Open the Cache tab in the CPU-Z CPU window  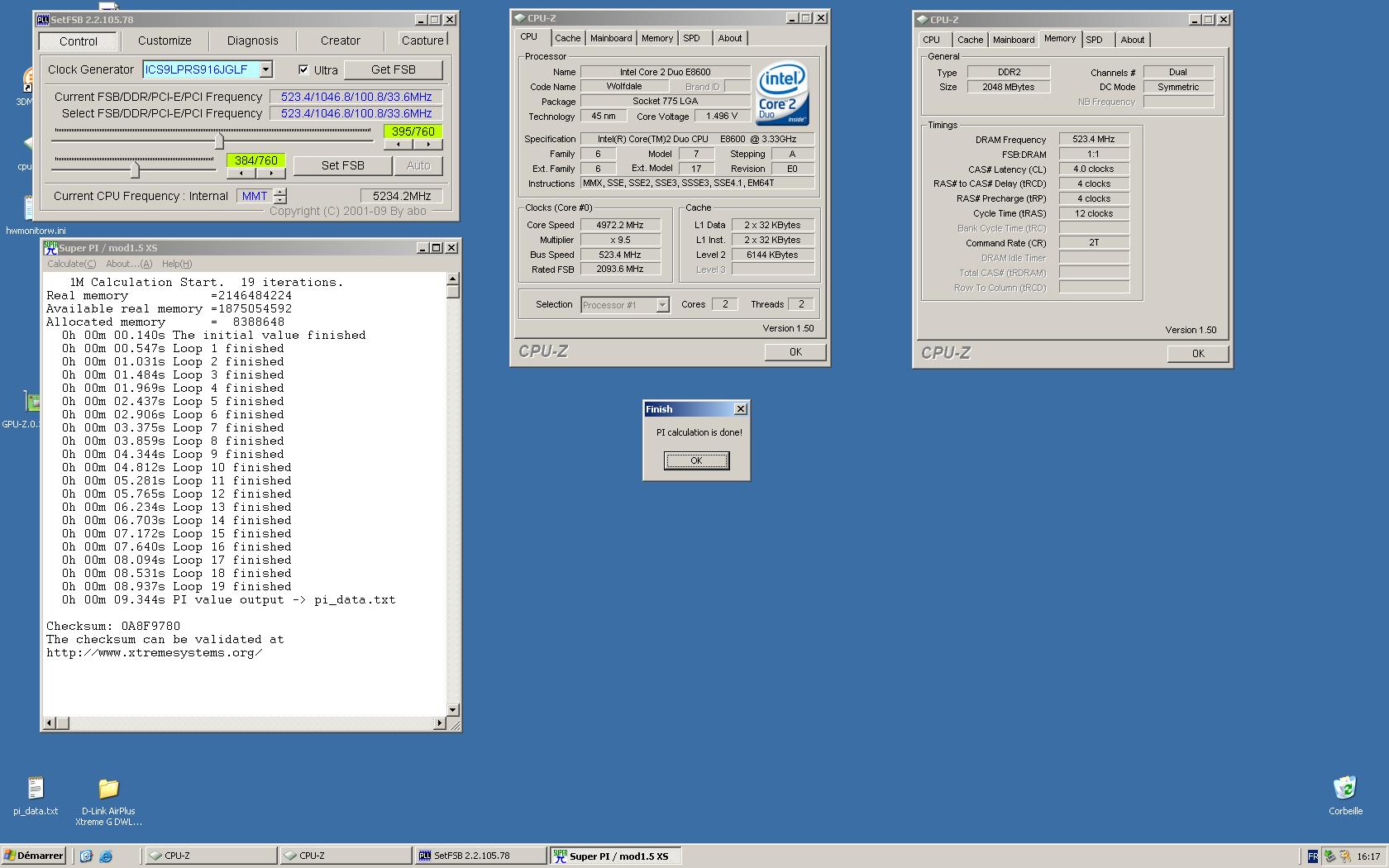point(567,38)
